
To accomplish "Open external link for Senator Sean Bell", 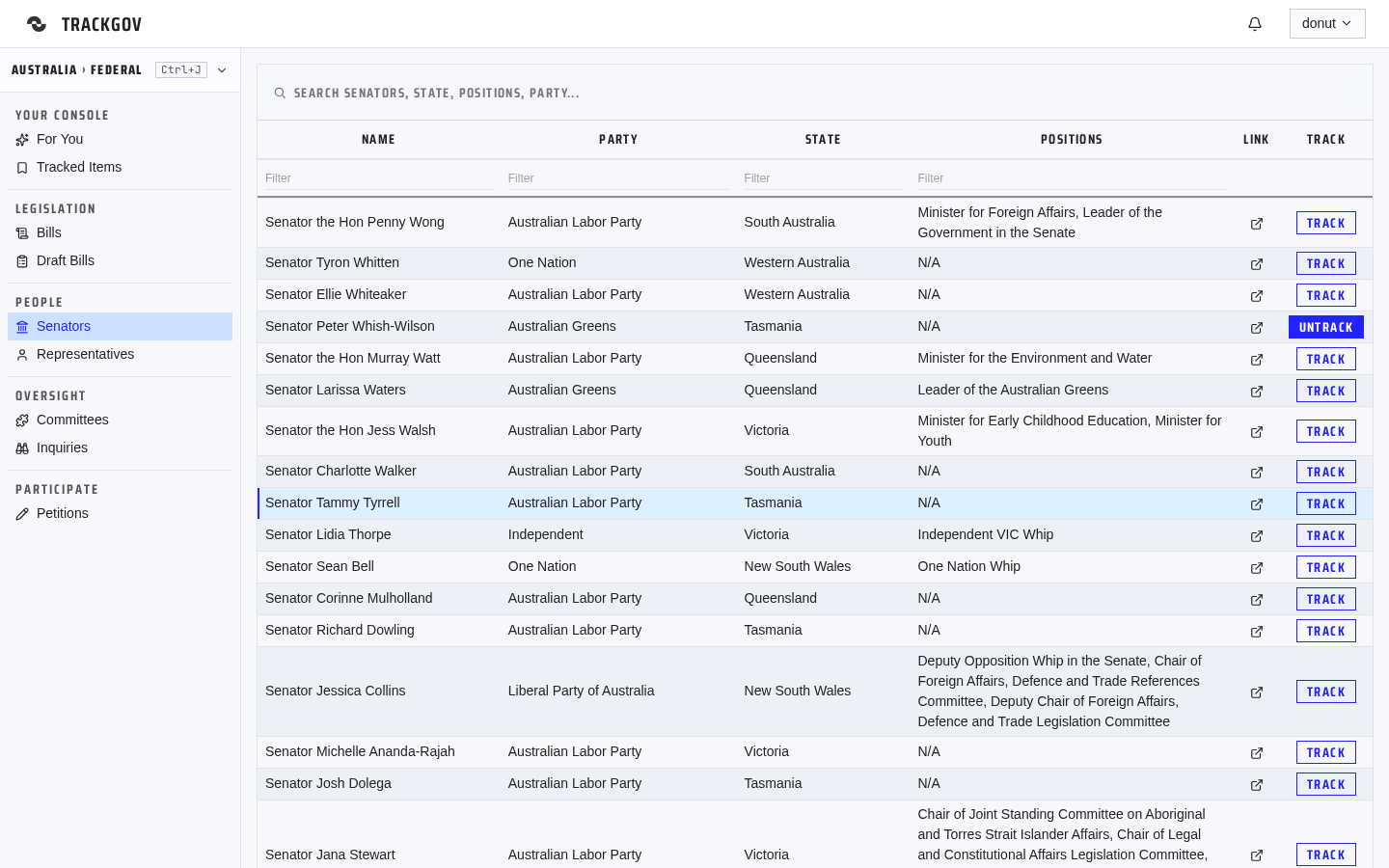I will click(x=1257, y=568).
